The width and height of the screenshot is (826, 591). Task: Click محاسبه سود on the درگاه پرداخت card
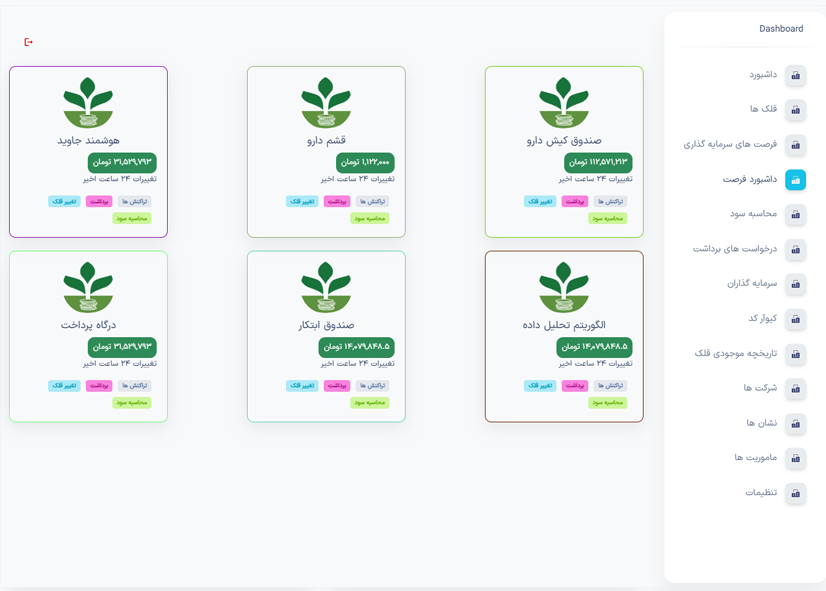(132, 403)
